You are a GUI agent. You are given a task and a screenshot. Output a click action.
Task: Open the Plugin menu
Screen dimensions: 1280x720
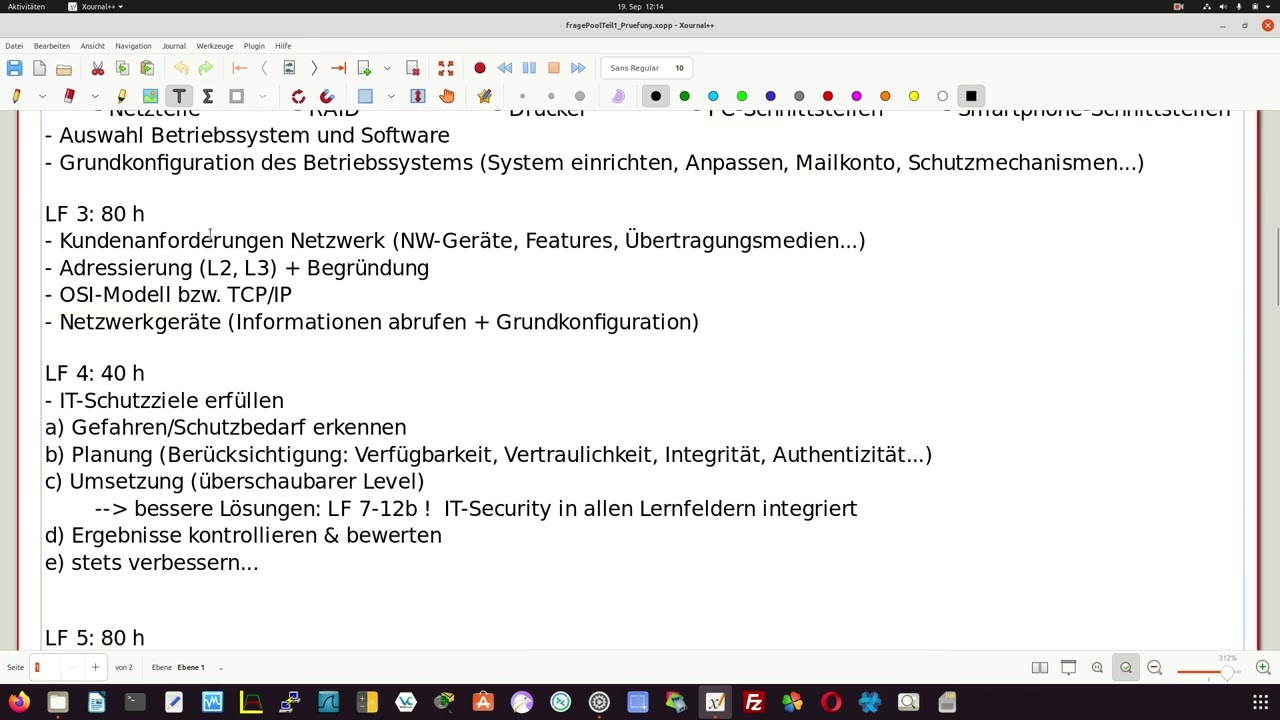[x=254, y=46]
